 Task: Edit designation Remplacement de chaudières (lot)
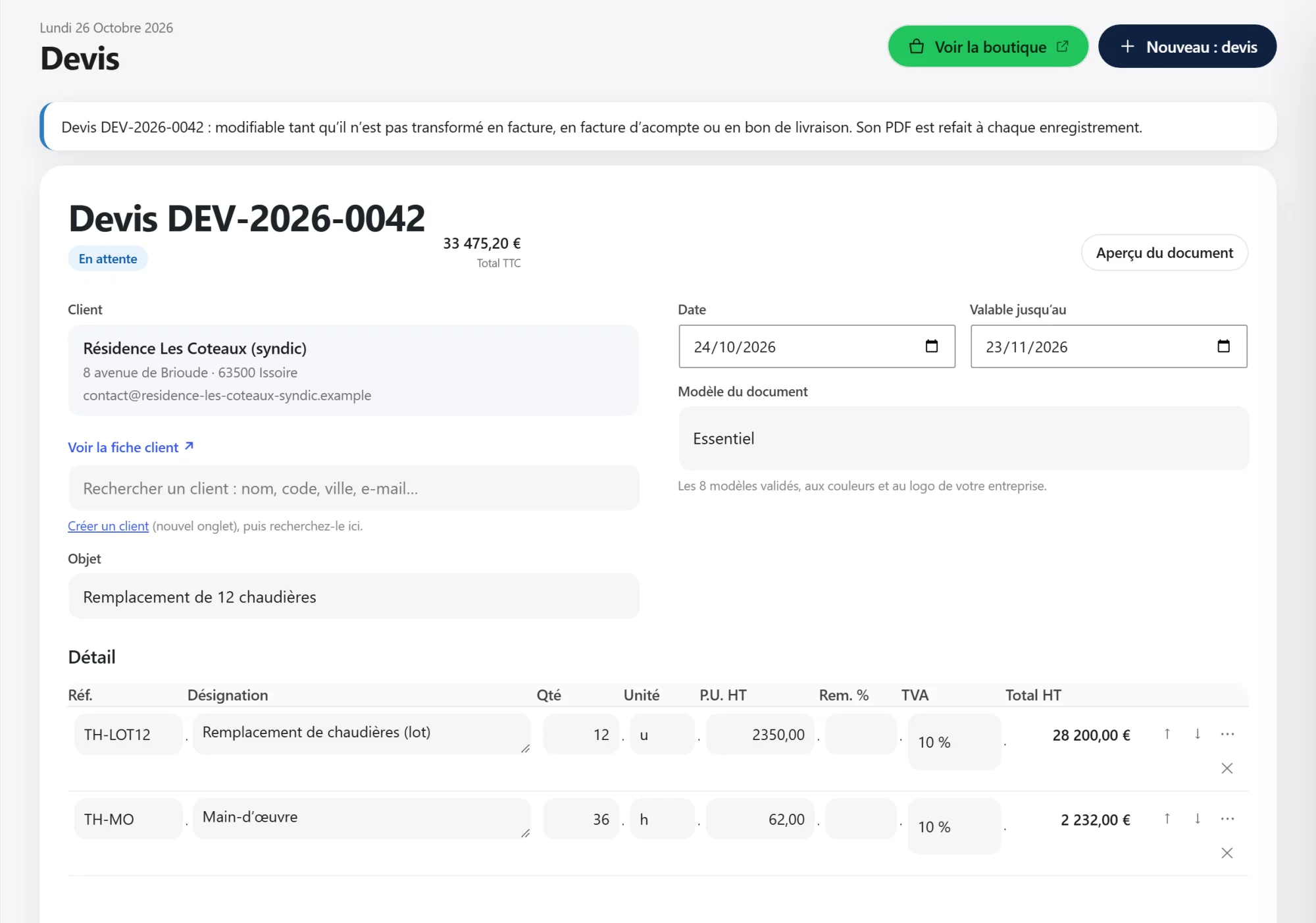click(362, 735)
